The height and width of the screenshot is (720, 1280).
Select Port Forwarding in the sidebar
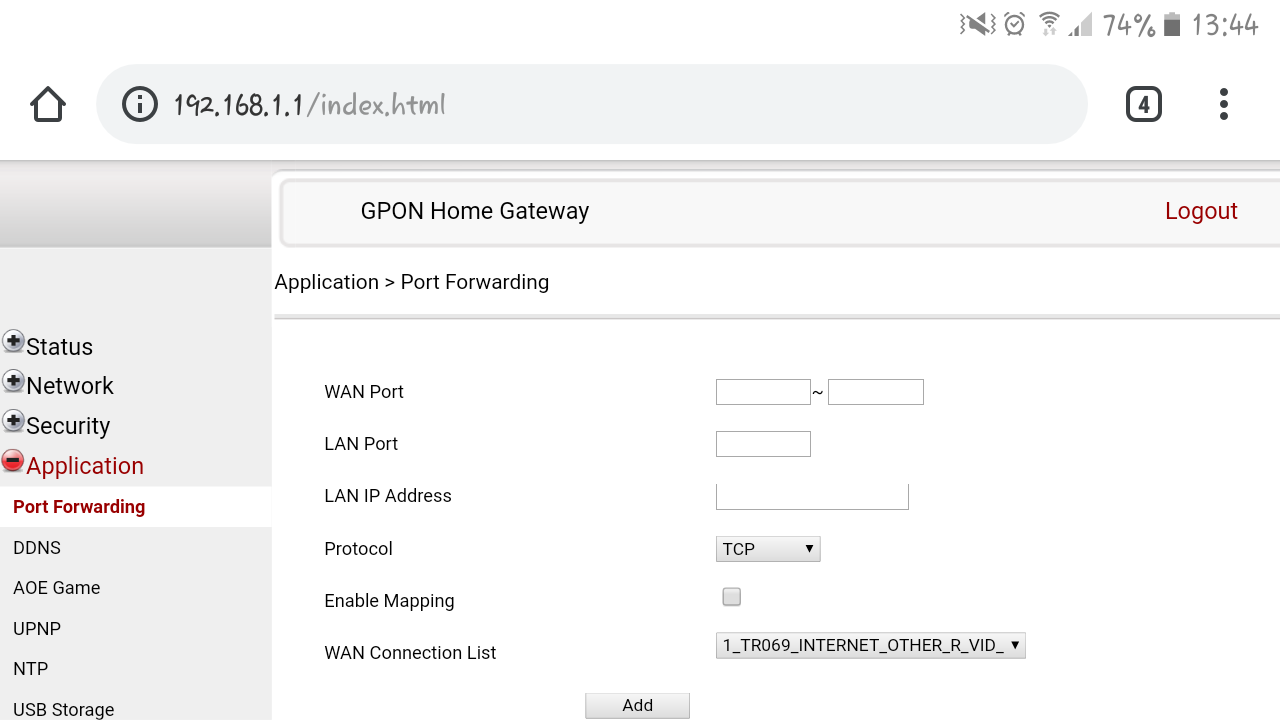[x=79, y=507]
